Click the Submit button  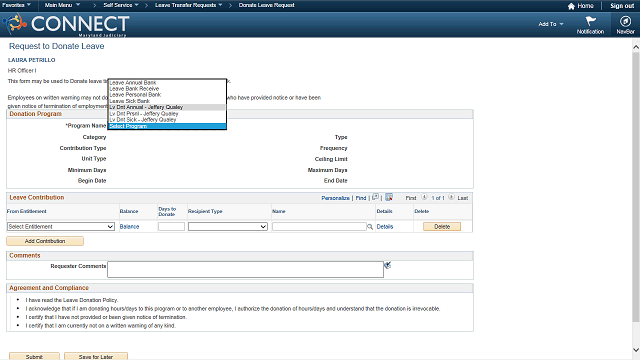[34, 356]
